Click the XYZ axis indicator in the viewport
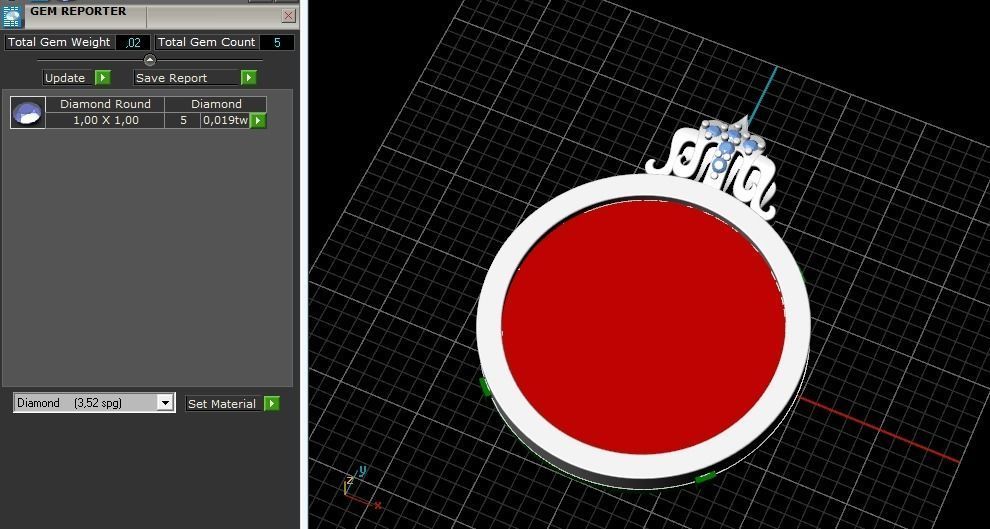Viewport: 990px width, 529px height. click(361, 487)
